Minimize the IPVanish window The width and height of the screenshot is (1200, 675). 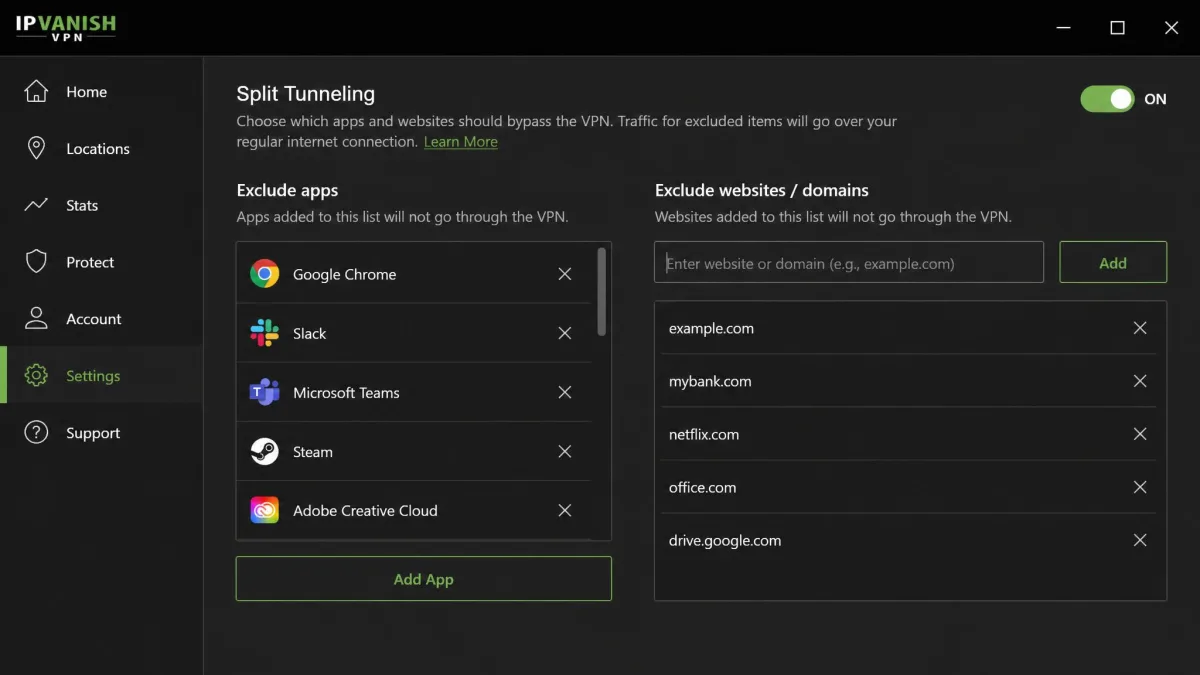[x=1065, y=28]
